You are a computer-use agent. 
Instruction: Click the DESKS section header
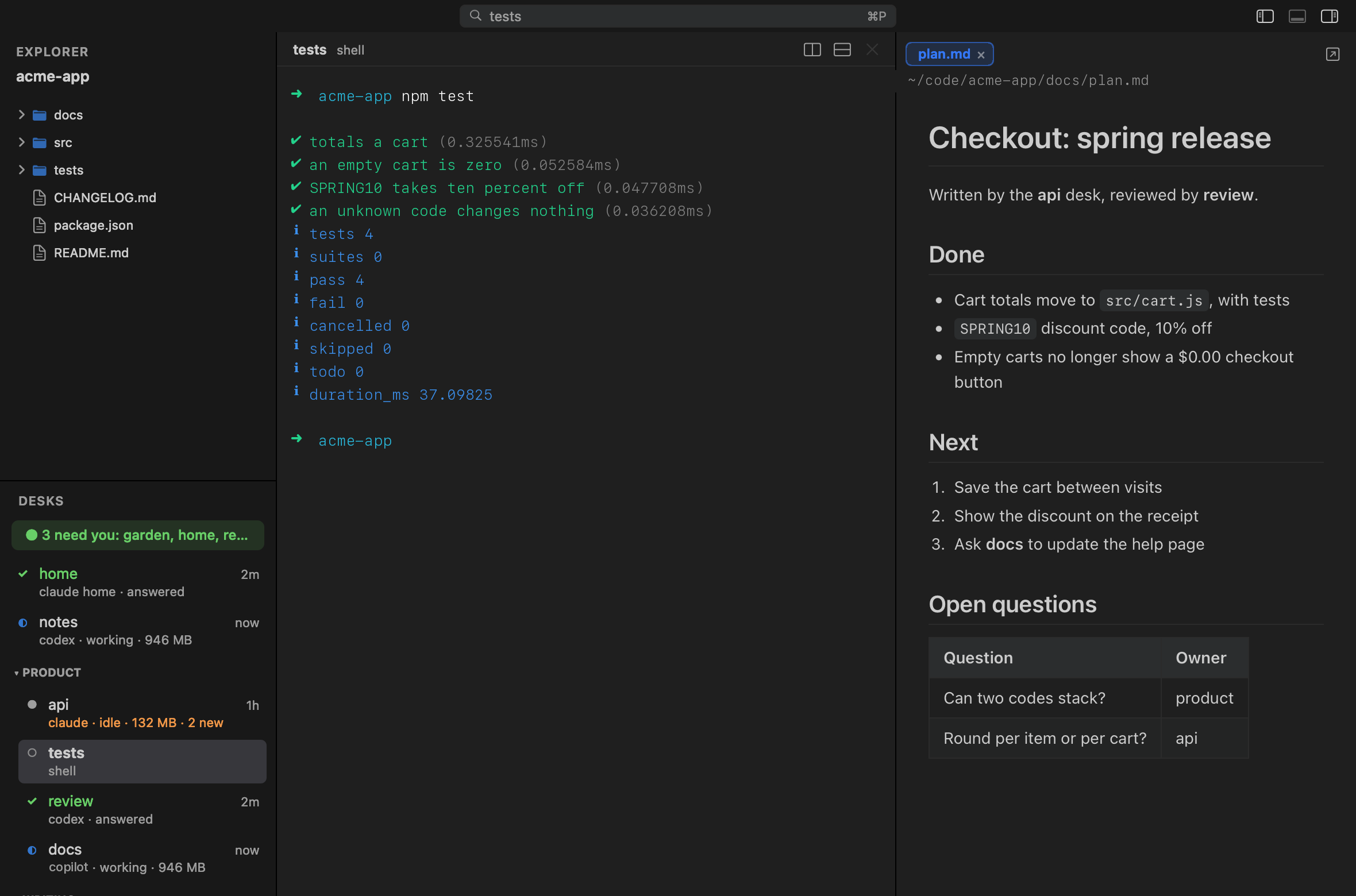[41, 501]
